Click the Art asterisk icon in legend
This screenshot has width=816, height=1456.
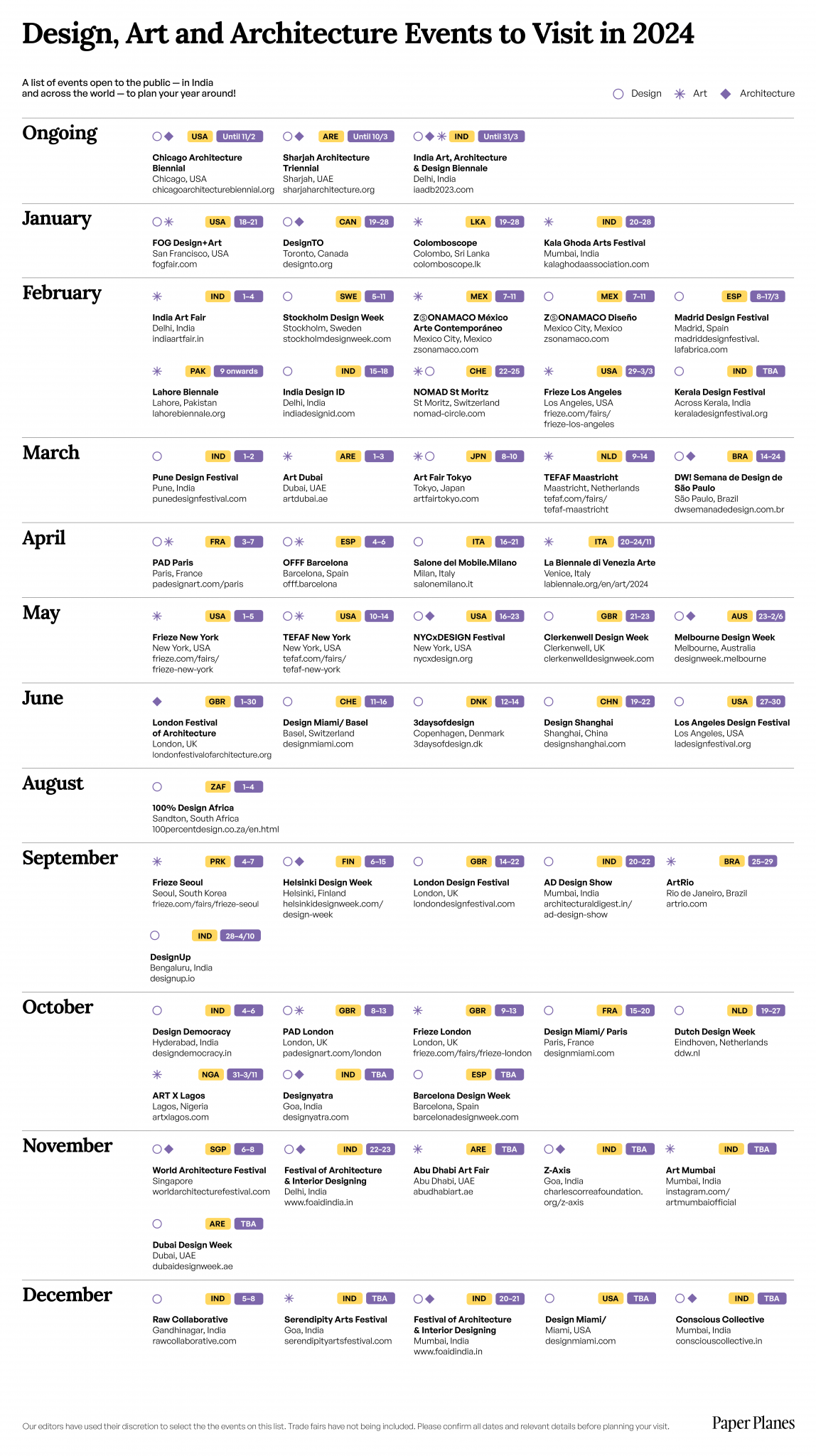(x=680, y=94)
